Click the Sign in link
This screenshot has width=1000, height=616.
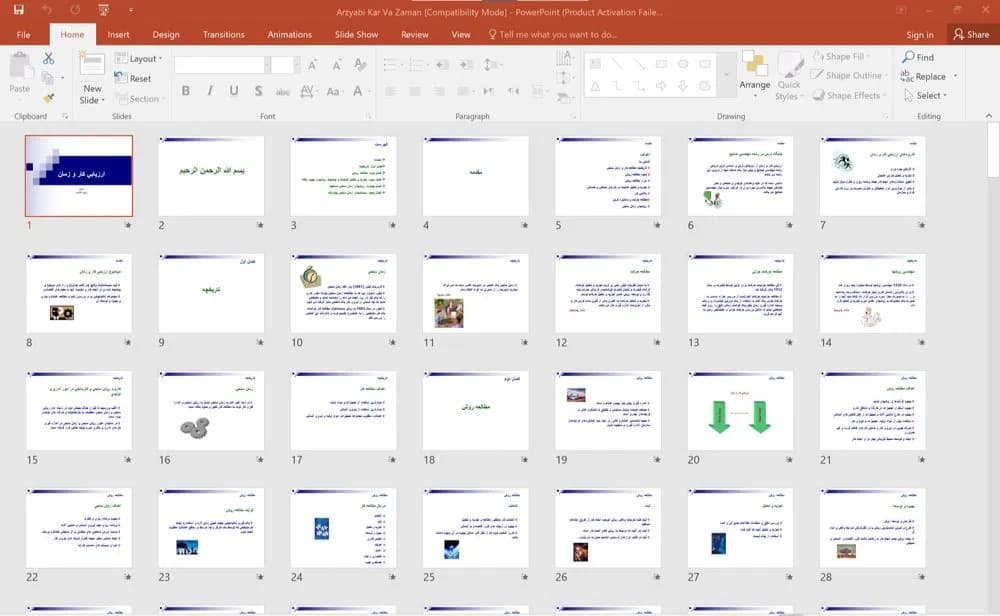[x=920, y=34]
